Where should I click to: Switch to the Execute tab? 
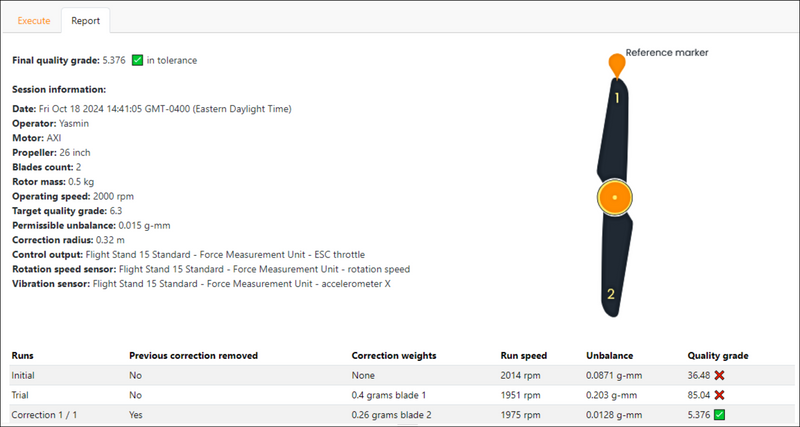(34, 20)
